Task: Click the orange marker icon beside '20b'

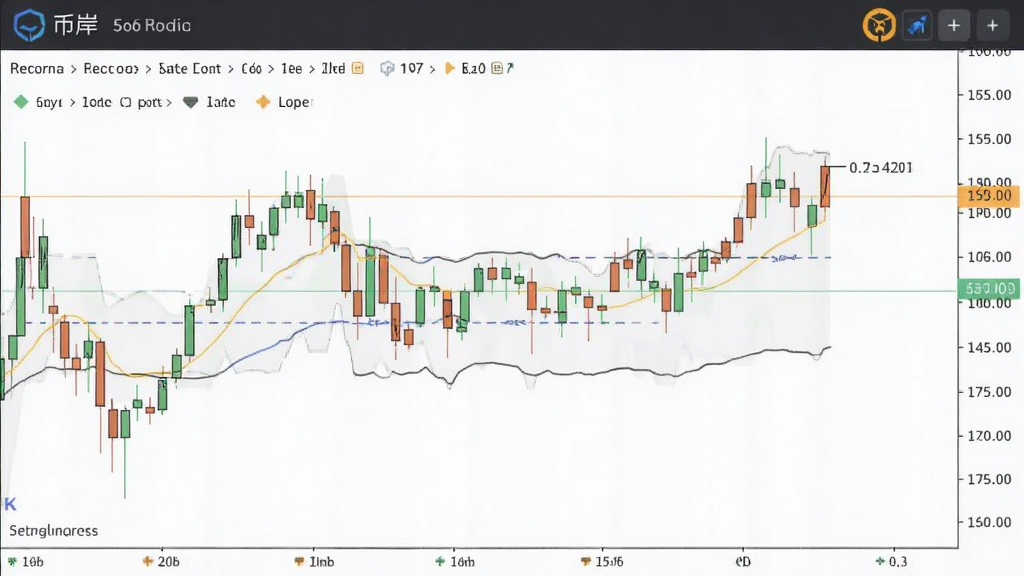Action: pos(148,561)
